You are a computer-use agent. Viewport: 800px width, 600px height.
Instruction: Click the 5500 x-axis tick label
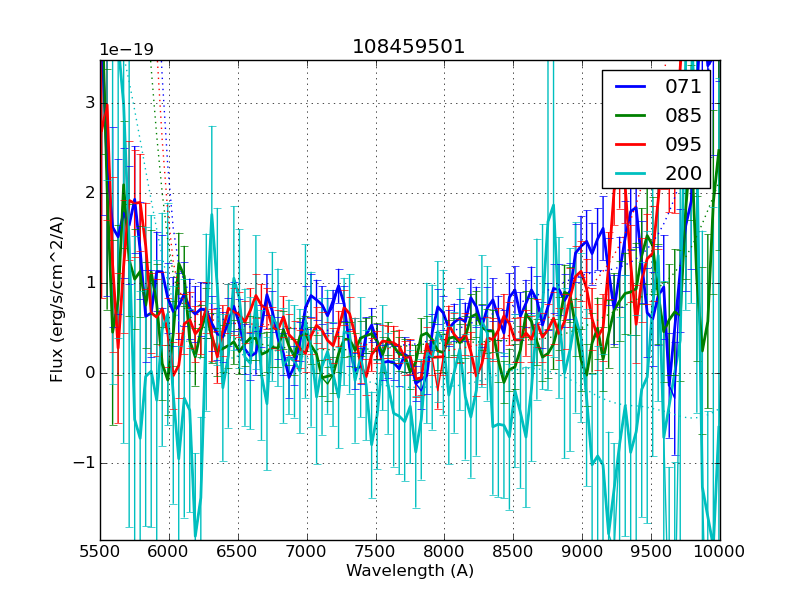(x=100, y=551)
